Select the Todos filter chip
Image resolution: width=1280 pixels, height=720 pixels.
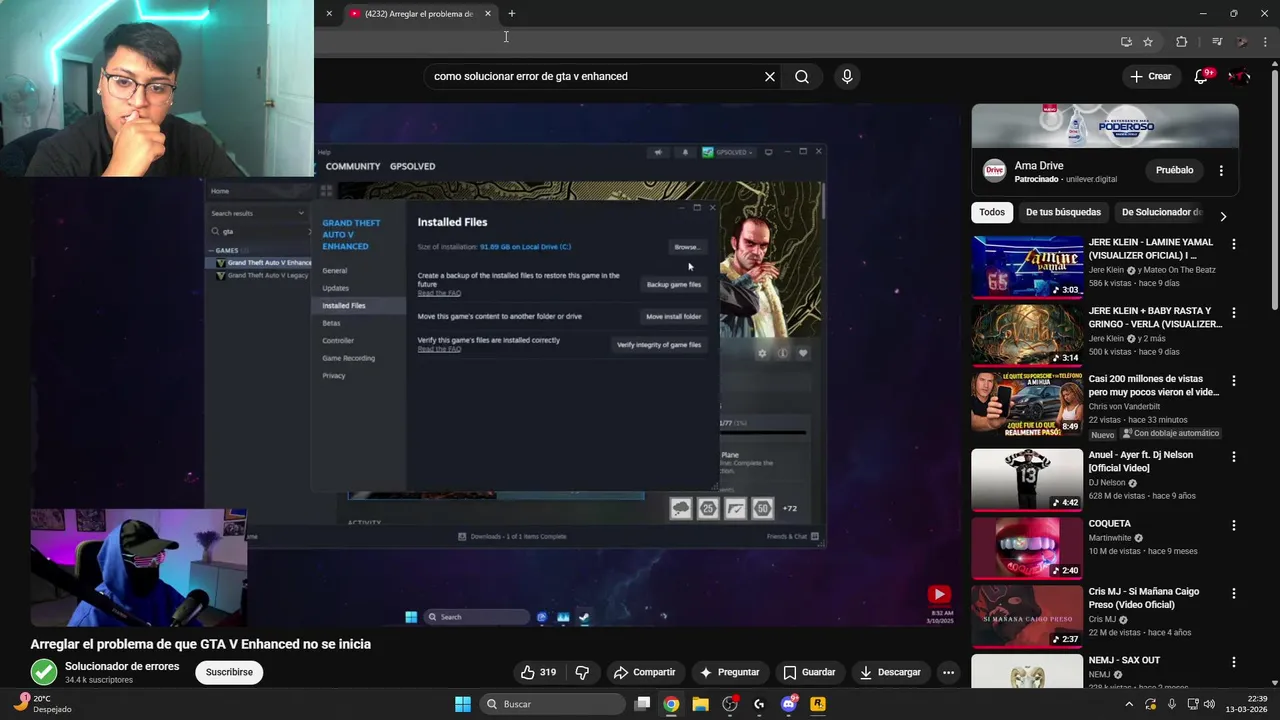pyautogui.click(x=992, y=212)
